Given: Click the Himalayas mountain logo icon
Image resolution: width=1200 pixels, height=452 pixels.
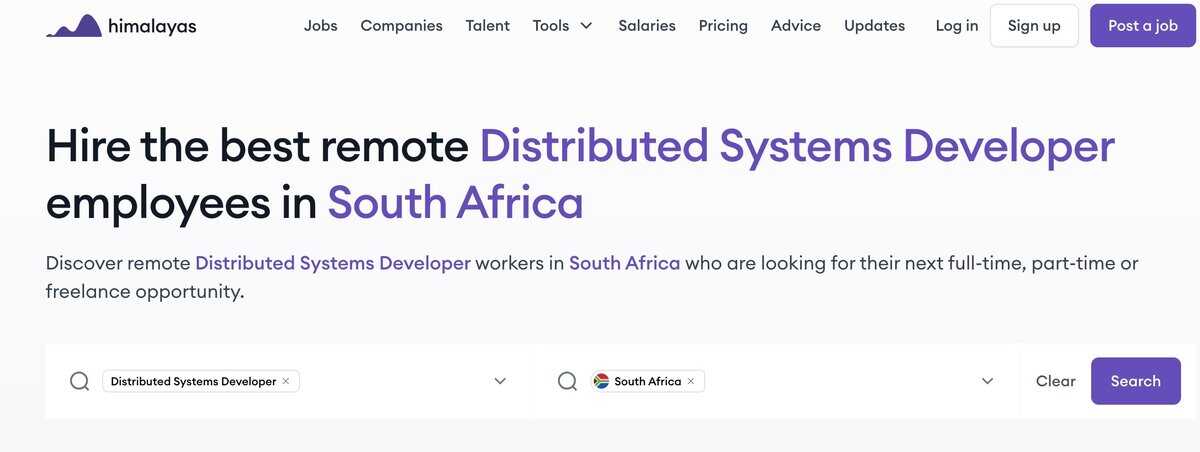Looking at the screenshot, I should pyautogui.click(x=73, y=26).
